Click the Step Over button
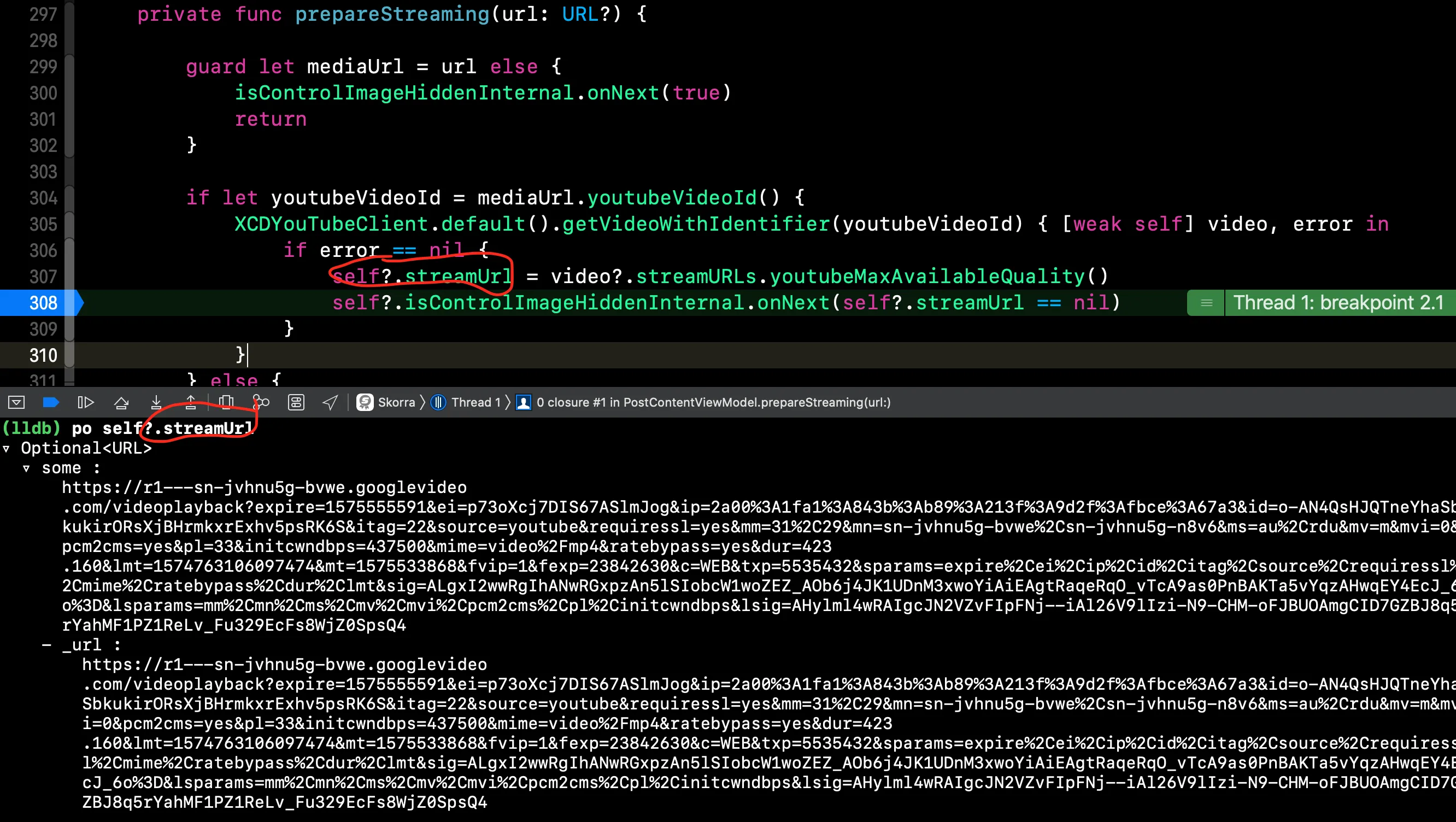 point(121,402)
